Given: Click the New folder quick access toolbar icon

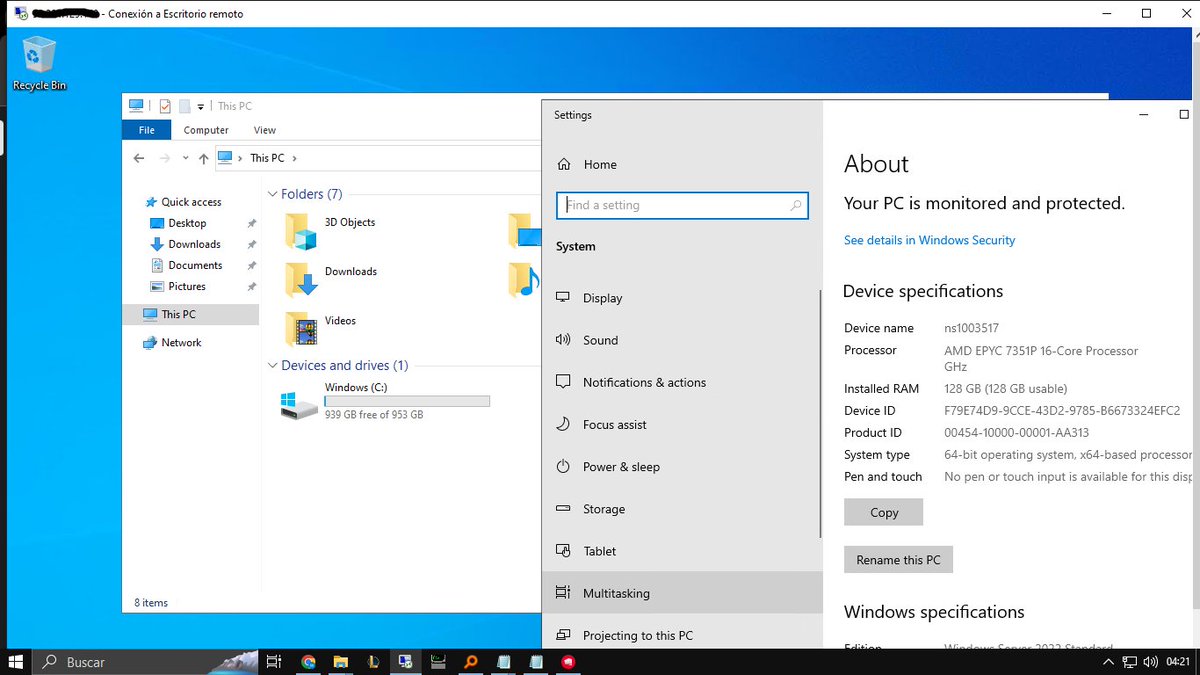Looking at the screenshot, I should point(184,106).
